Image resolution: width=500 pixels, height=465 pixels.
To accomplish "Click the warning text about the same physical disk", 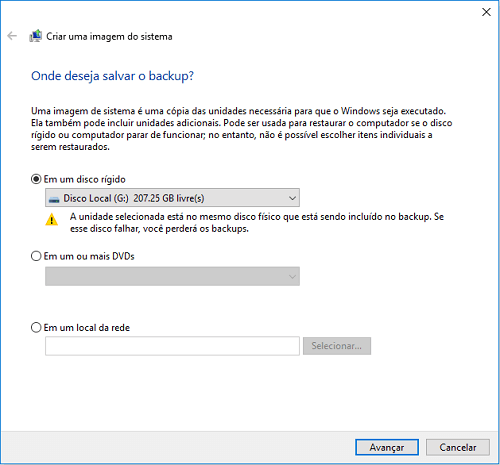I will tap(257, 223).
